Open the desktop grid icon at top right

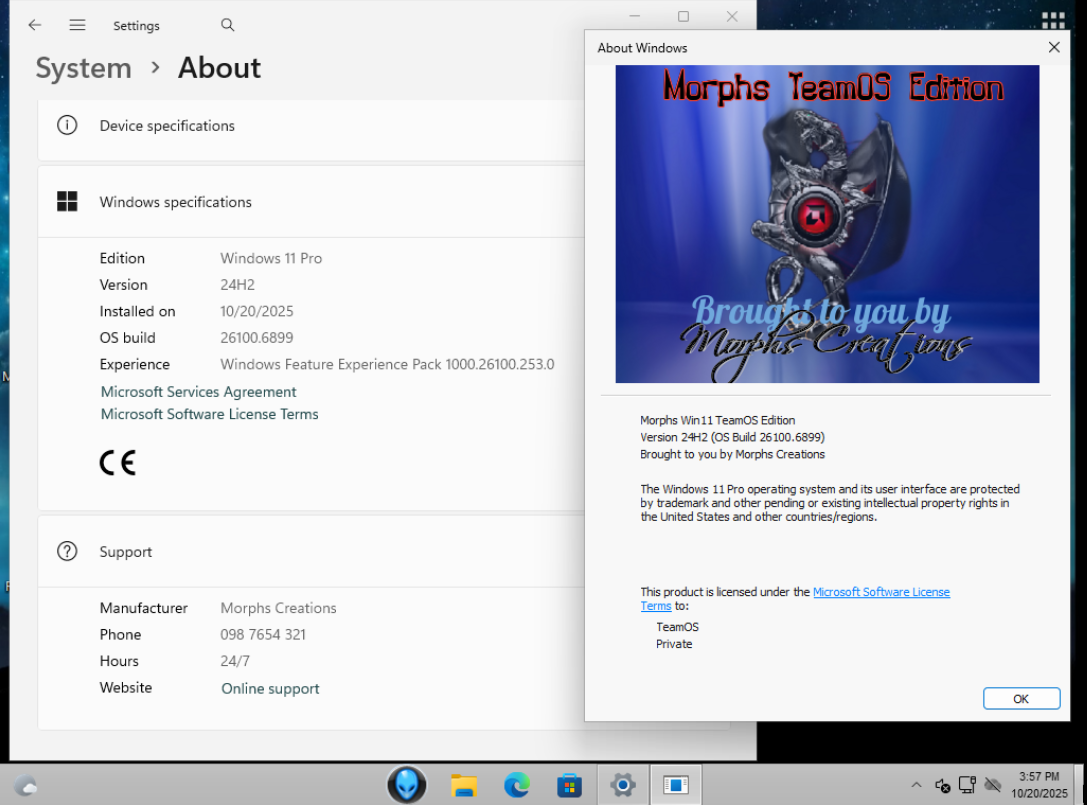[x=1053, y=20]
